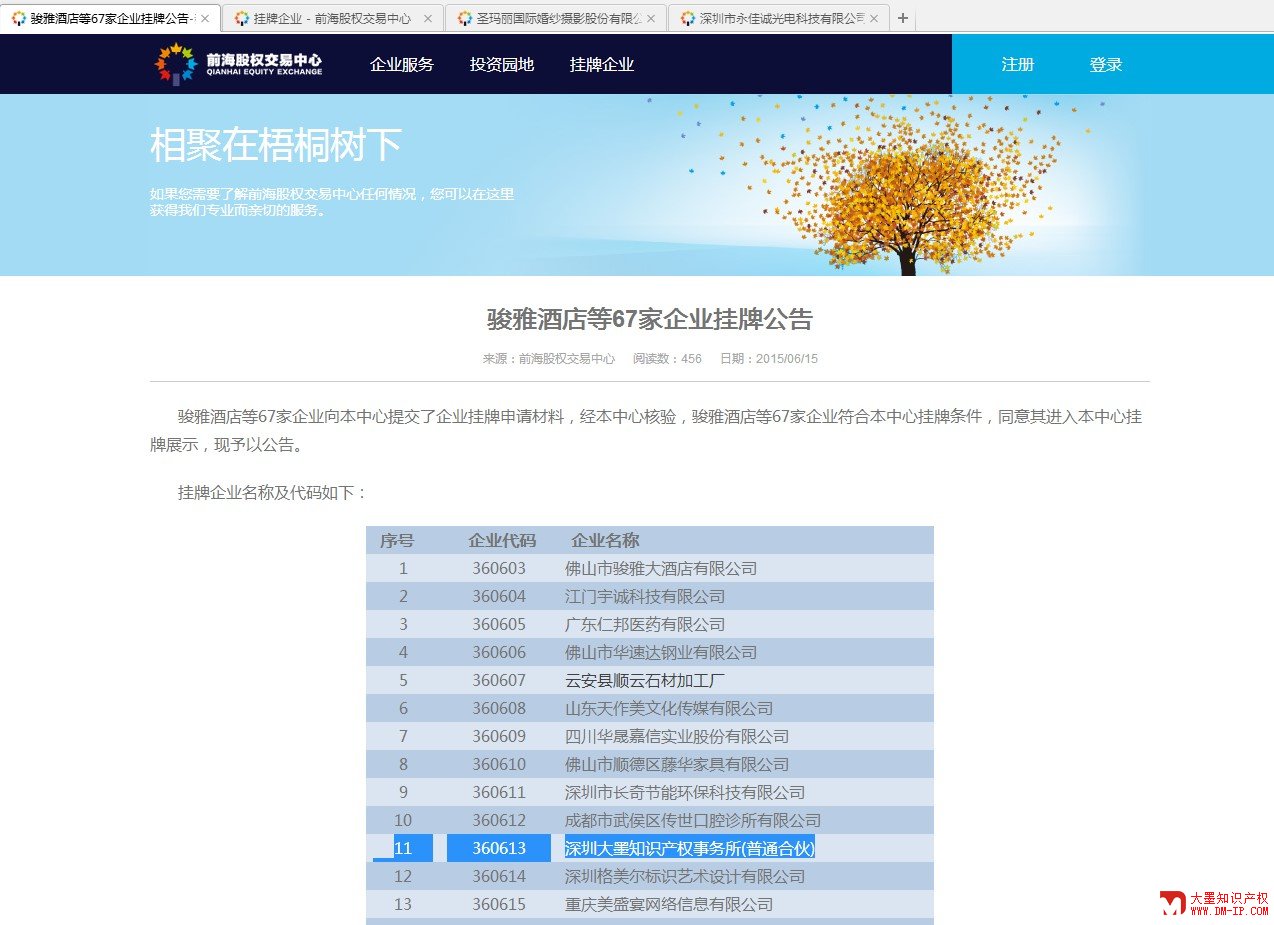This screenshot has width=1274, height=925.
Task: Click 登录 login button
Action: click(1106, 64)
